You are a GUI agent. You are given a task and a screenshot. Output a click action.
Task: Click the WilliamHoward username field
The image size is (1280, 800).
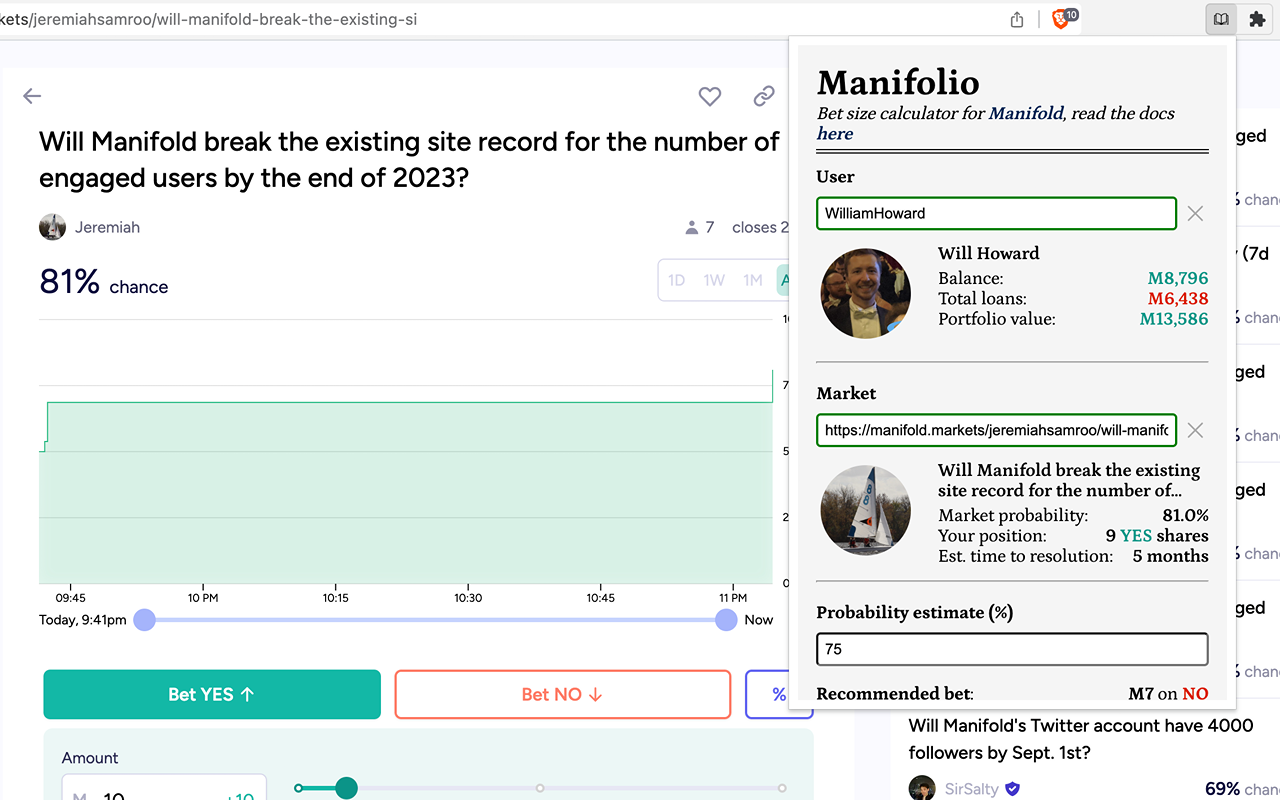[x=996, y=213]
